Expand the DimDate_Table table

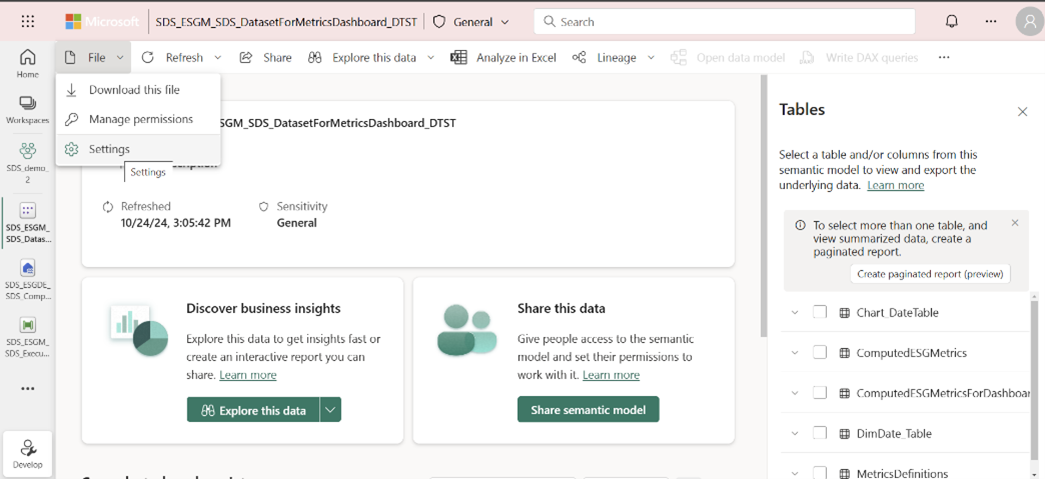(x=794, y=433)
